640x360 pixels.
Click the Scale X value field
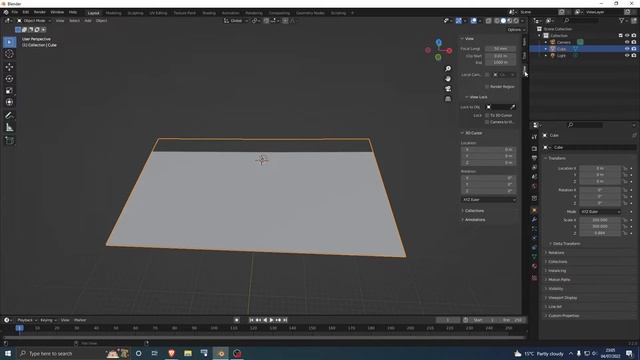[x=600, y=220]
